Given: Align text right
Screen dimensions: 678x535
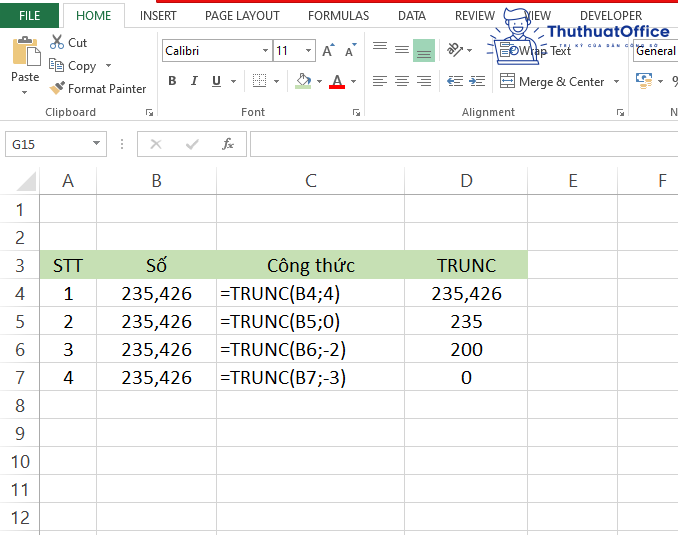Looking at the screenshot, I should point(424,81).
